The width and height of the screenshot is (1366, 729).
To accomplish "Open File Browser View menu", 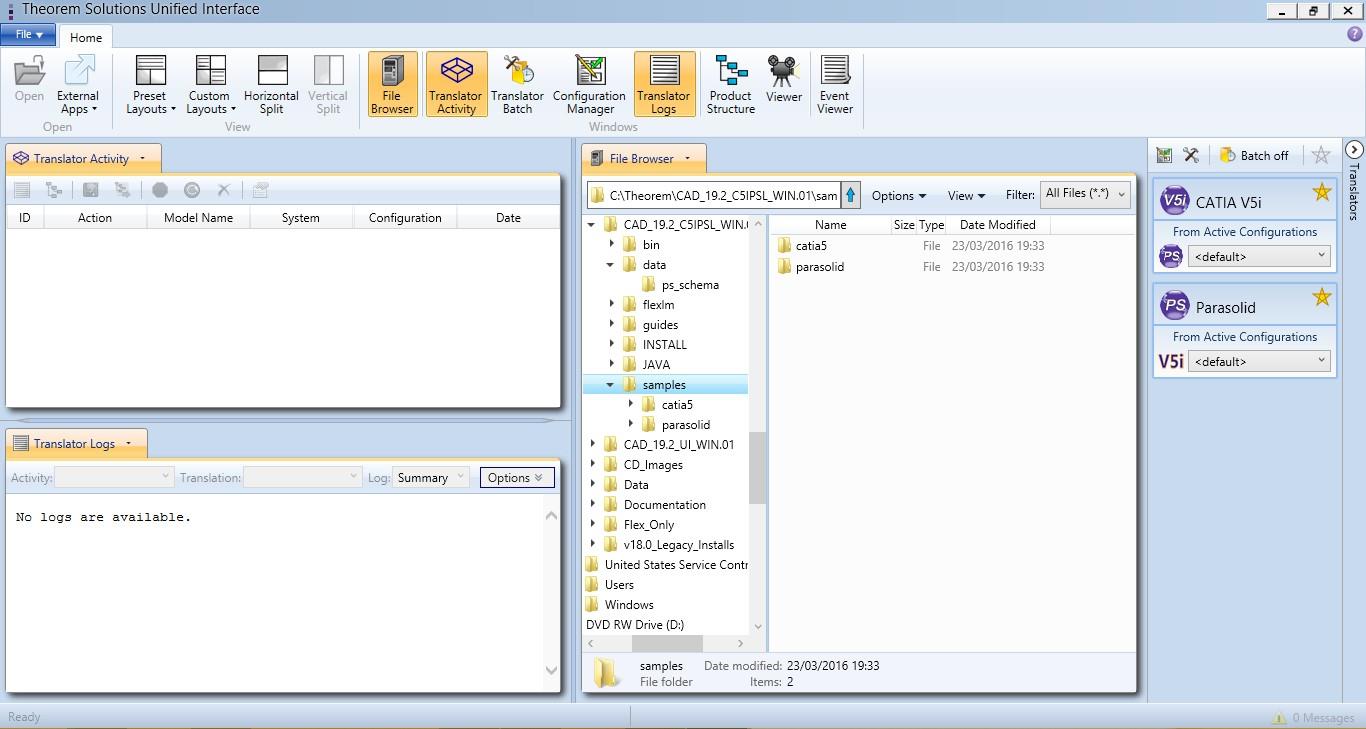I will (966, 196).
